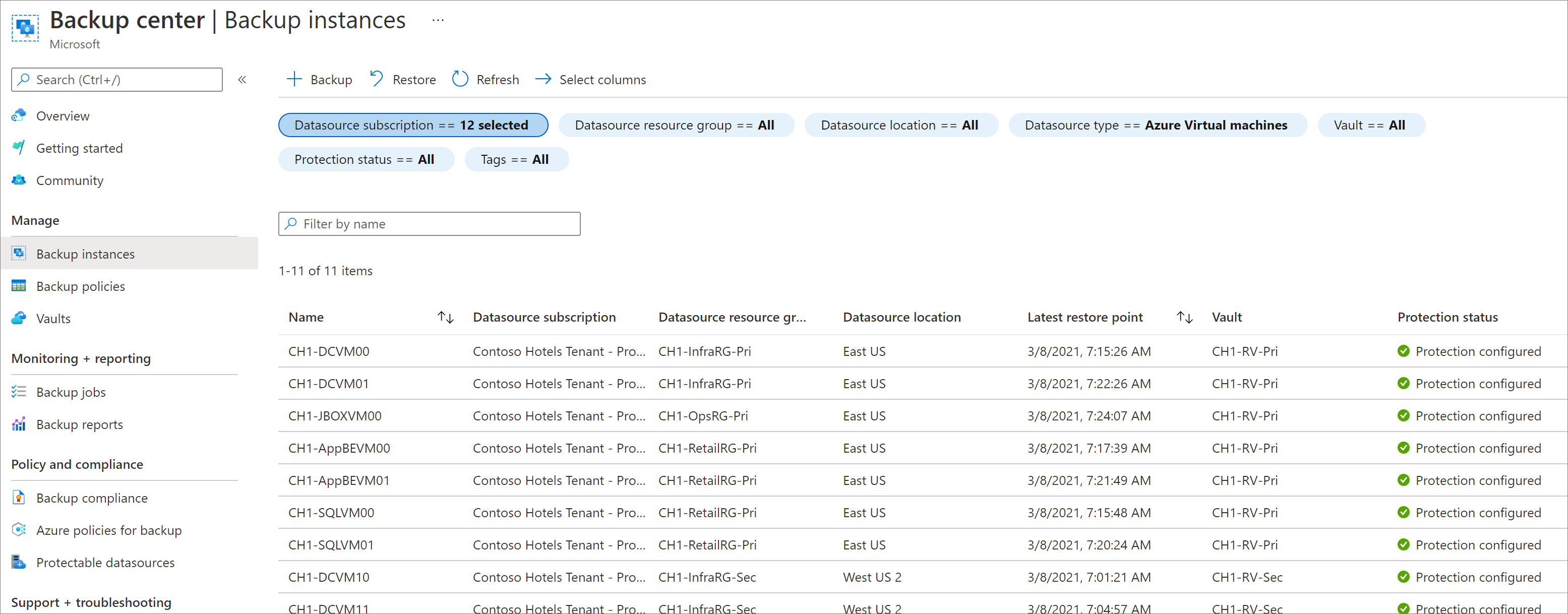Image resolution: width=1568 pixels, height=614 pixels.
Task: Click the Backup compliance sidebar icon
Action: coord(19,497)
